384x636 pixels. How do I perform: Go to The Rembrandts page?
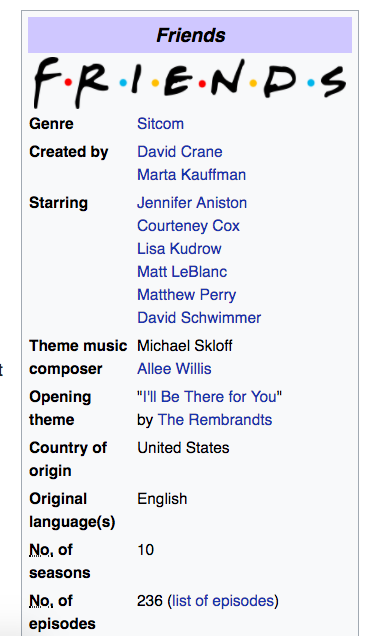(x=215, y=420)
